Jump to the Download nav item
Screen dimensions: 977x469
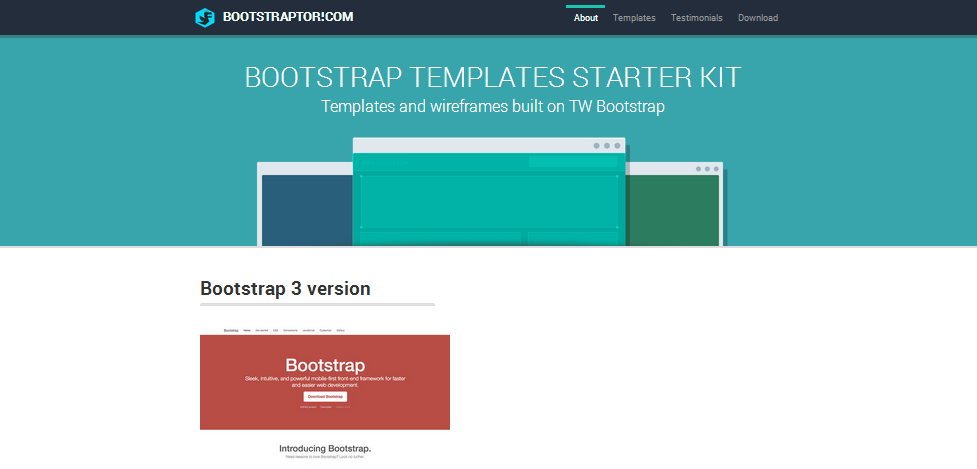(758, 18)
